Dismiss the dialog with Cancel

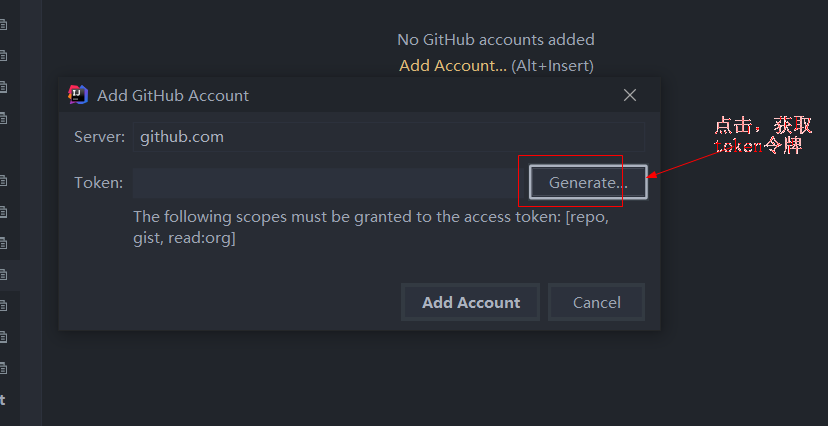click(597, 302)
